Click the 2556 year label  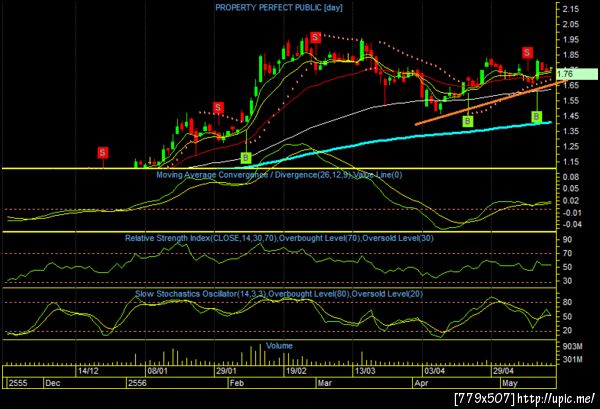coord(137,383)
